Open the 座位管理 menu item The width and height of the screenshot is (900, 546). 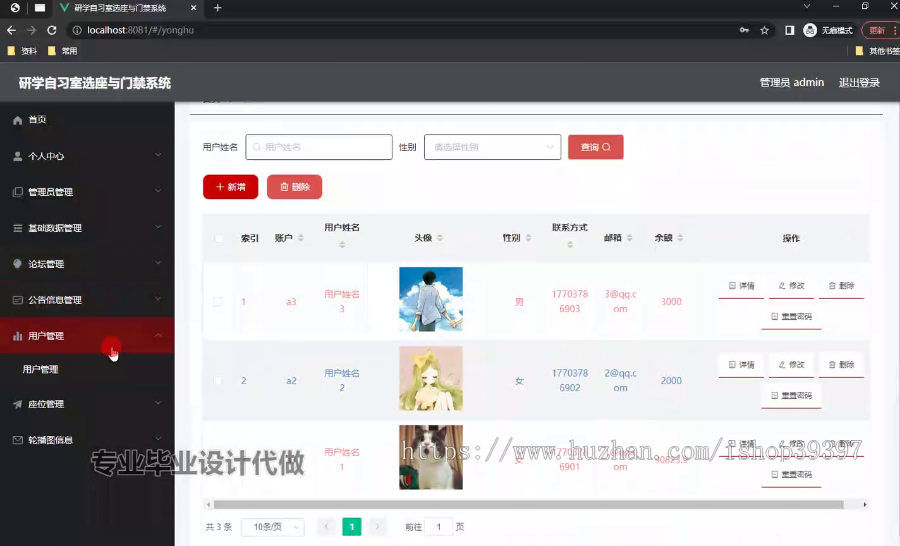click(x=87, y=404)
